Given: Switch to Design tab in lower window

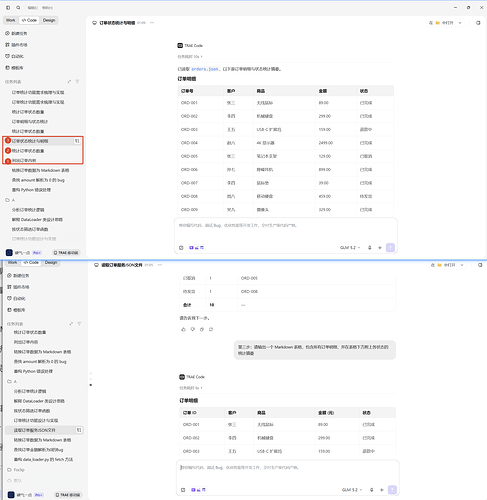Looking at the screenshot, I should [x=51, y=263].
